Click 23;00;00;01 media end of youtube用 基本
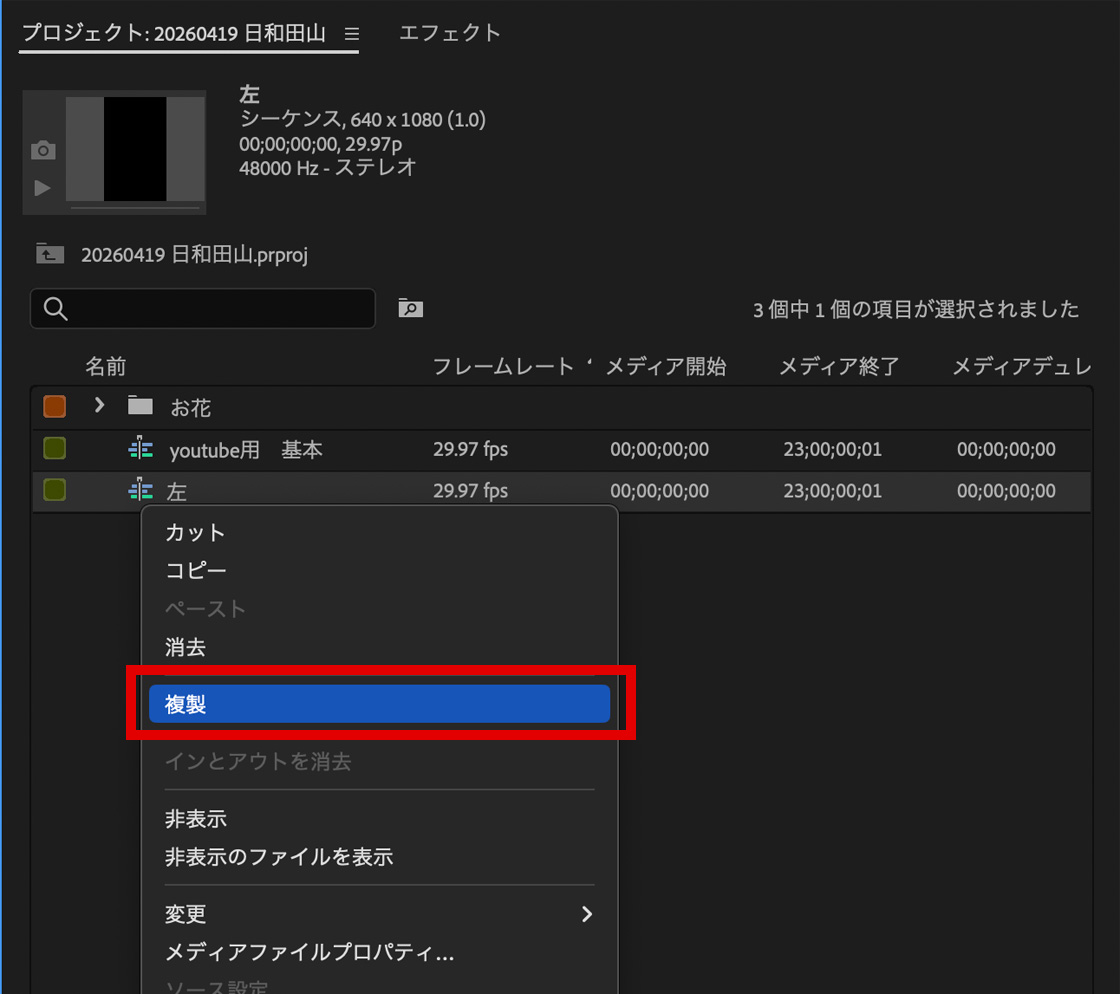 pos(833,449)
